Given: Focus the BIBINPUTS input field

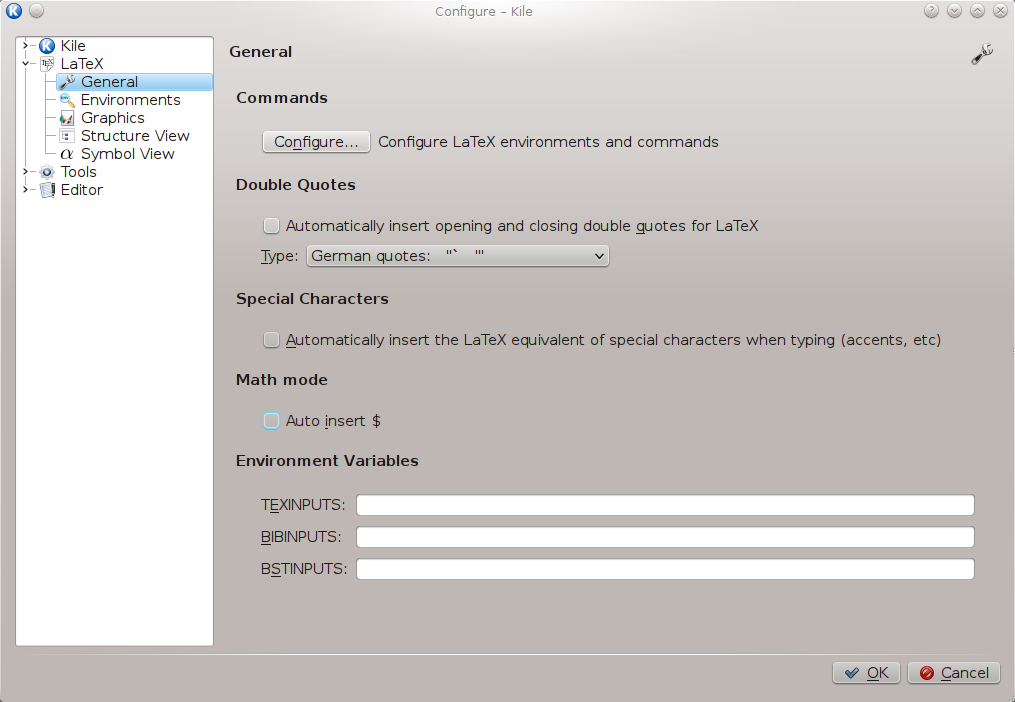Looking at the screenshot, I should click(665, 537).
